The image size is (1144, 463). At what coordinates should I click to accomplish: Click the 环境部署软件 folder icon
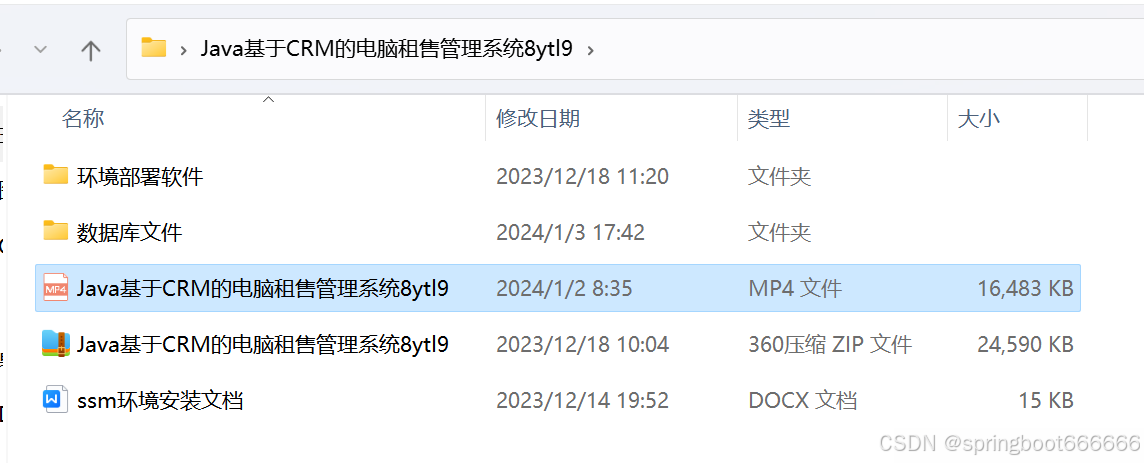pyautogui.click(x=55, y=176)
